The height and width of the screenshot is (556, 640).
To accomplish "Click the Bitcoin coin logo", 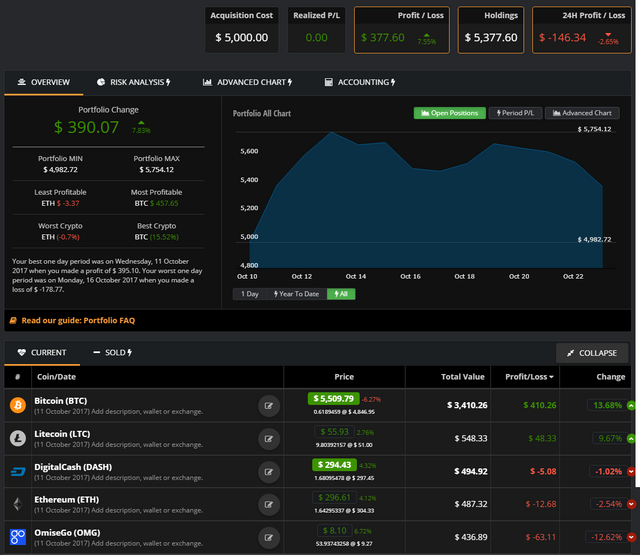I will click(x=18, y=405).
